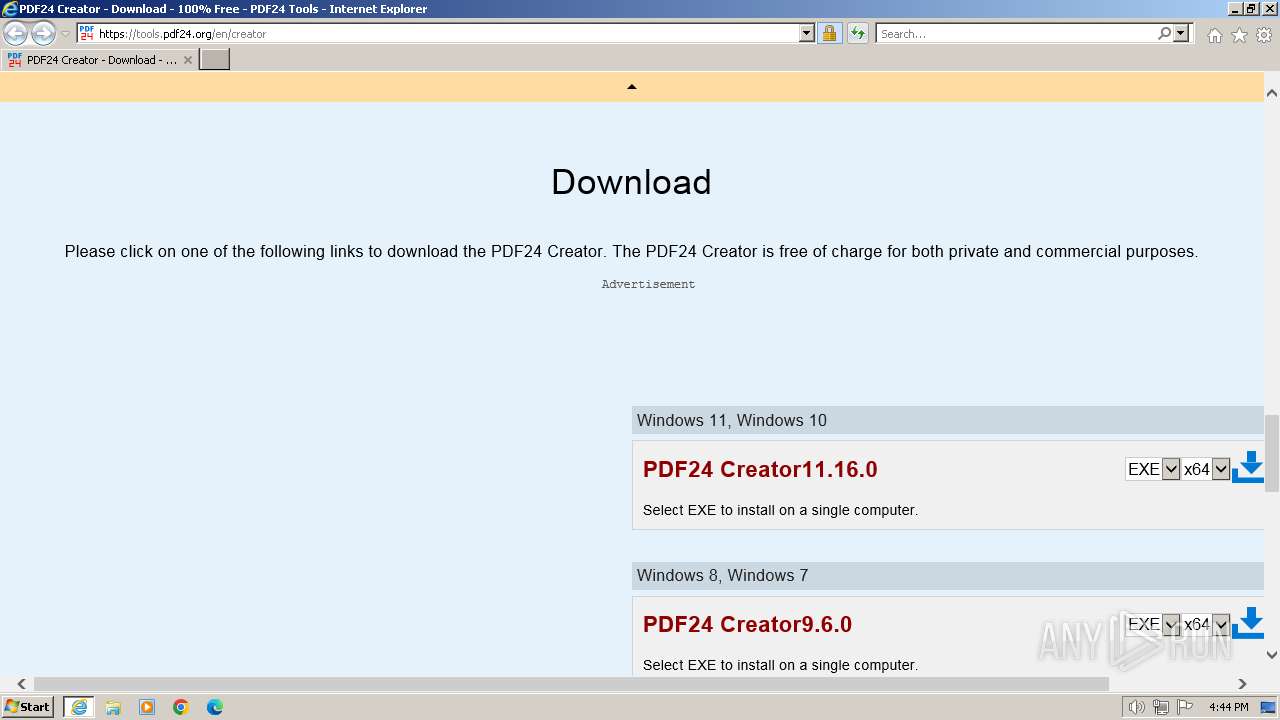Open Internet Explorer from the taskbar
Screen dimensions: 1280x720
click(78, 707)
